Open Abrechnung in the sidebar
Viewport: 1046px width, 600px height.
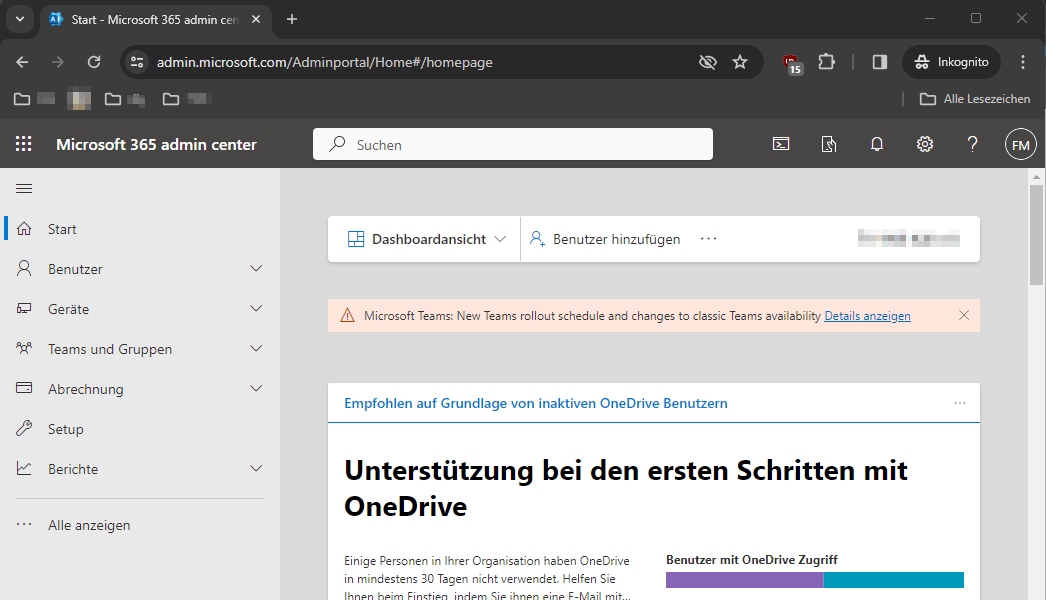(x=139, y=389)
